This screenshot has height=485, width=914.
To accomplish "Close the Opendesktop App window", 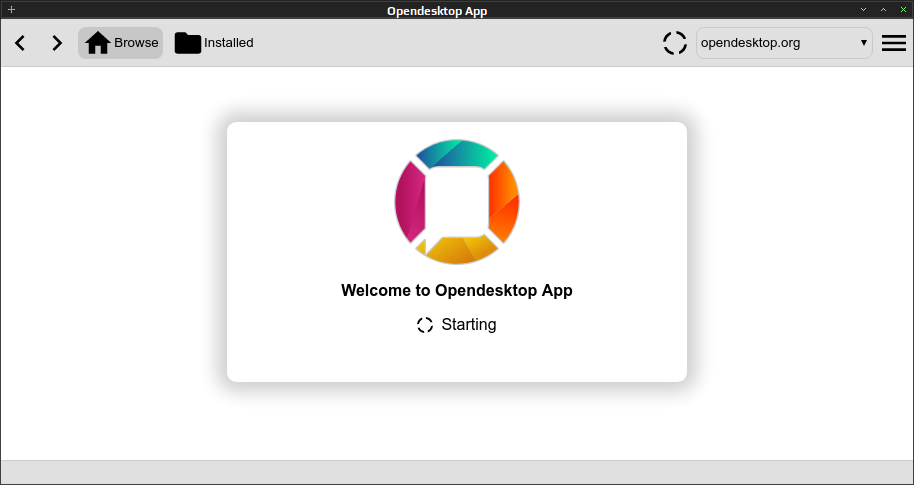I will tap(902, 10).
